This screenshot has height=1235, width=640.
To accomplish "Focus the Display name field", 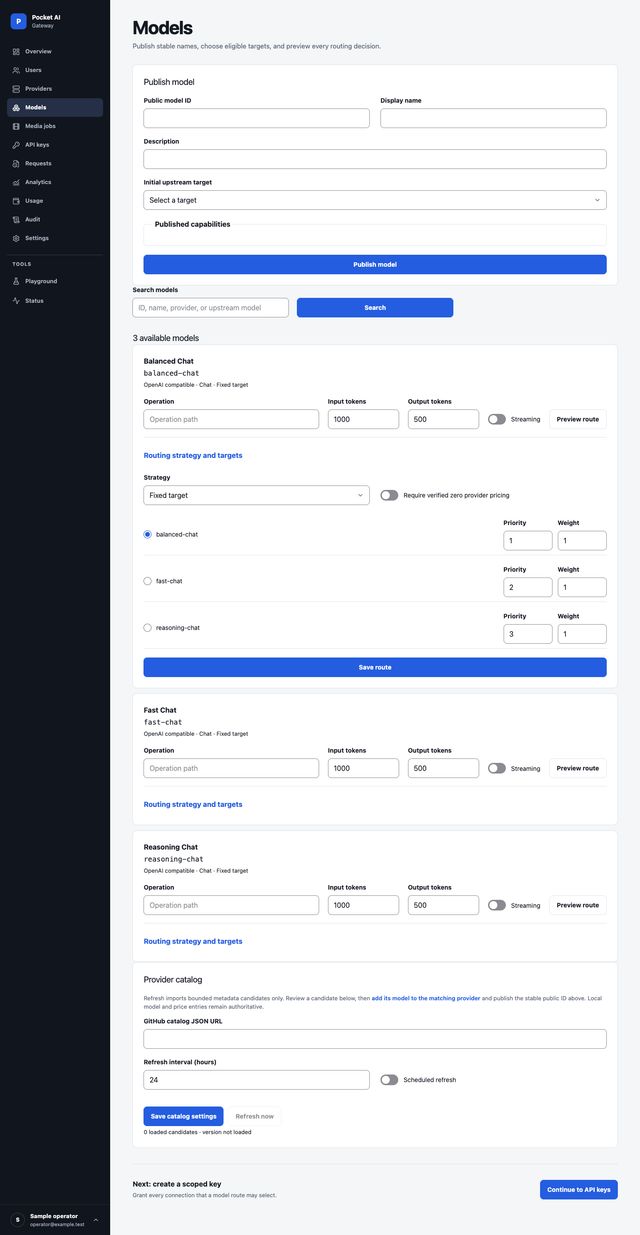I will (493, 118).
